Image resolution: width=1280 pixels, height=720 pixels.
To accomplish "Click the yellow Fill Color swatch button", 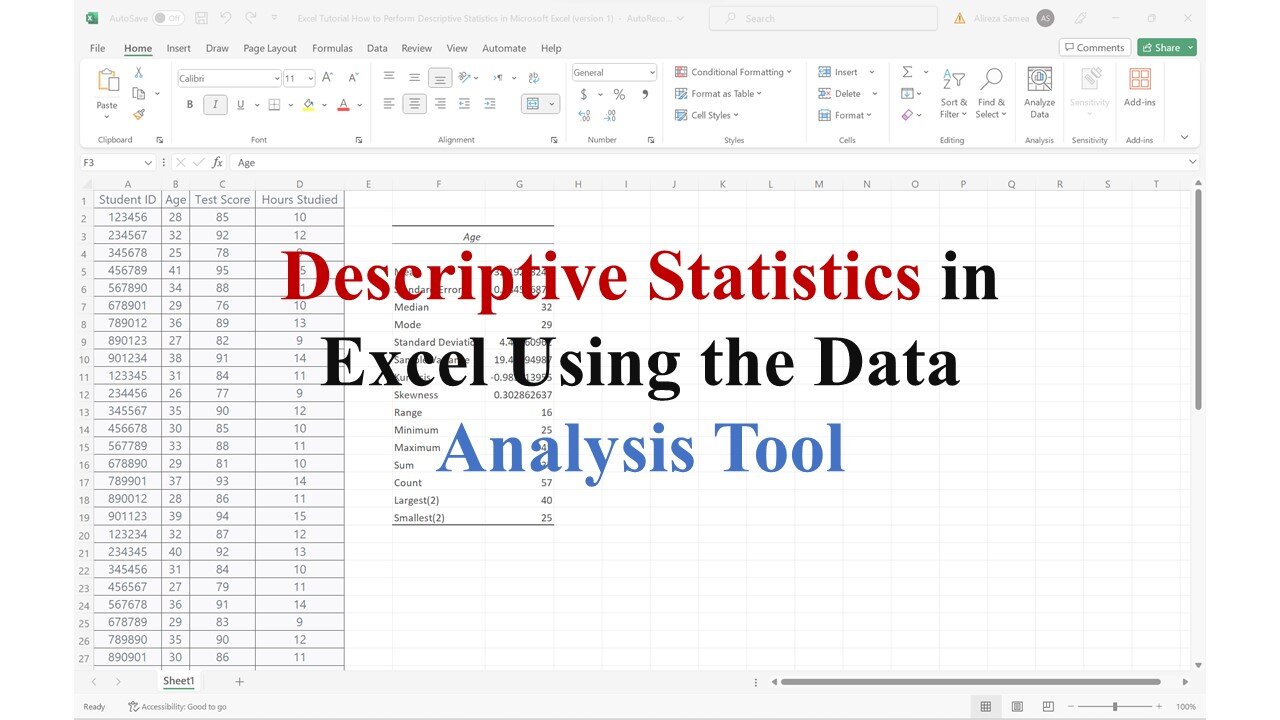I will click(x=308, y=104).
